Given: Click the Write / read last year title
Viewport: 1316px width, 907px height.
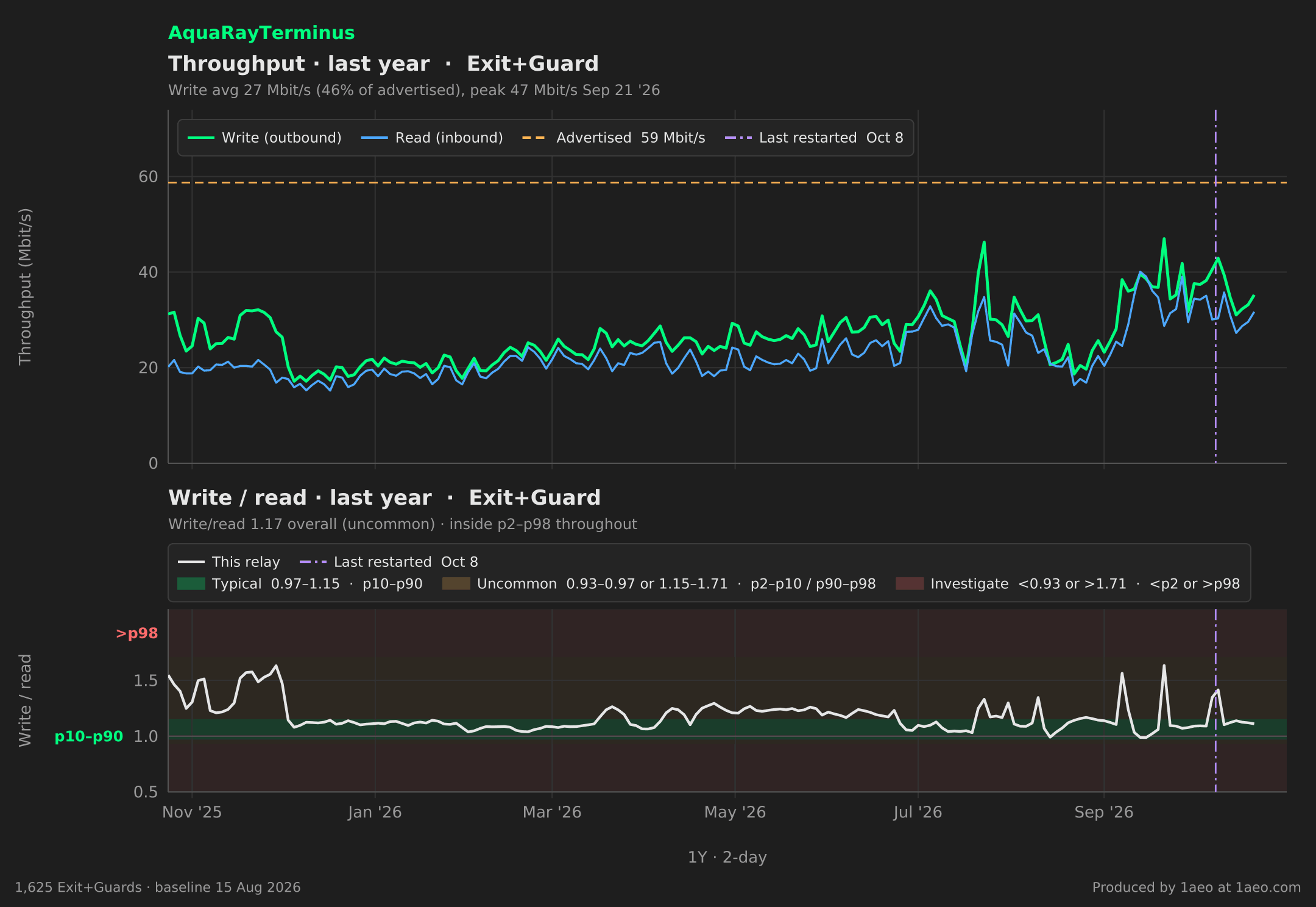Looking at the screenshot, I should (x=384, y=498).
